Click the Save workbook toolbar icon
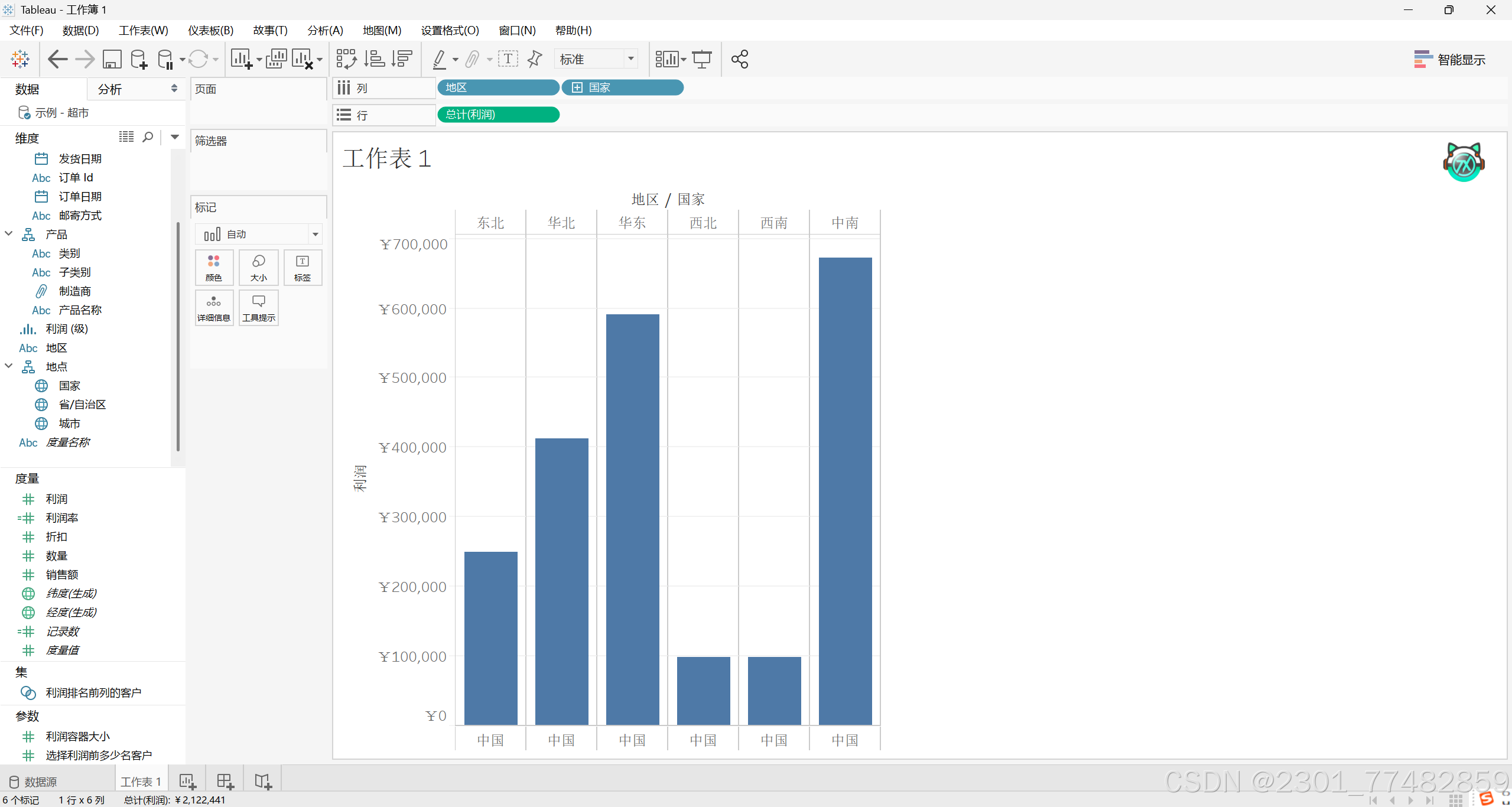 112,59
